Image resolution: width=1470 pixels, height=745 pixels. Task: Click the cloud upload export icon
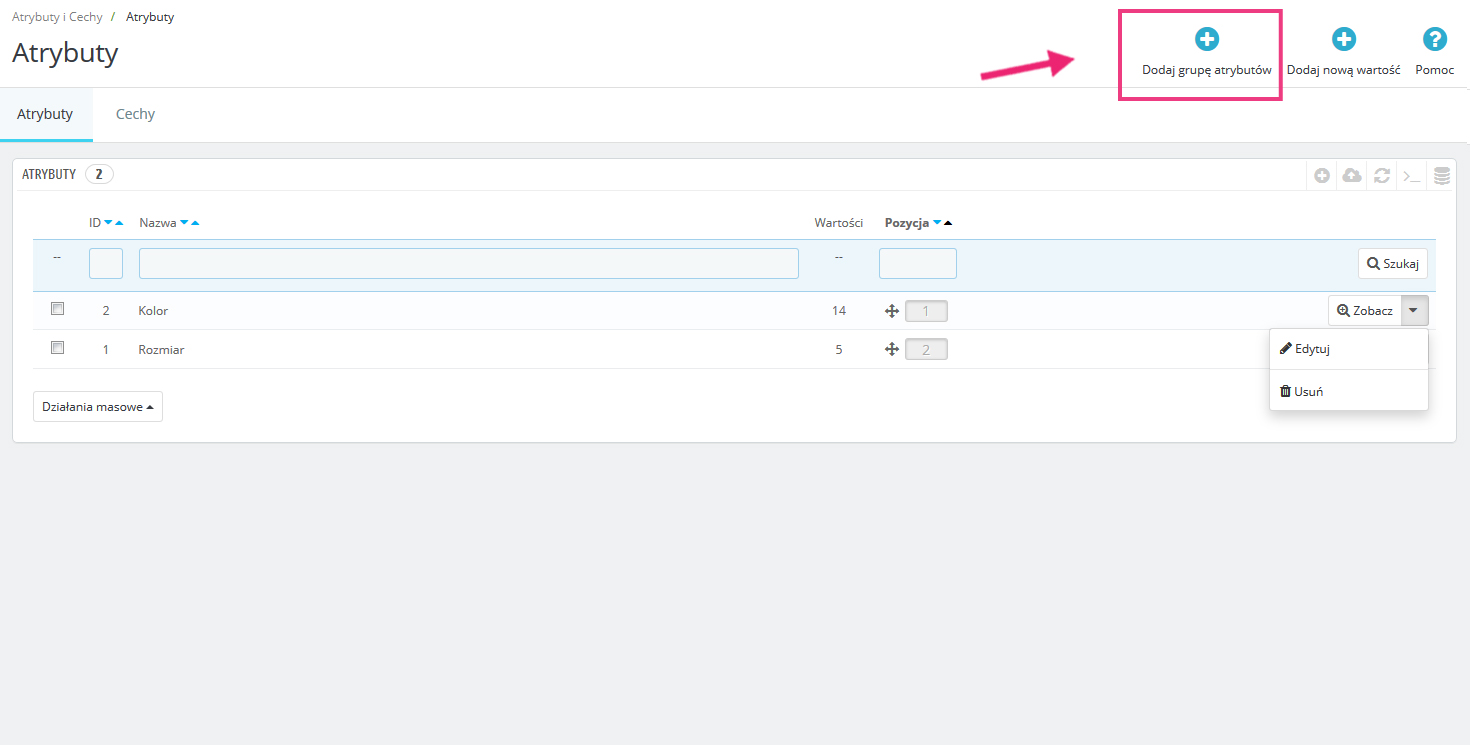(x=1352, y=176)
